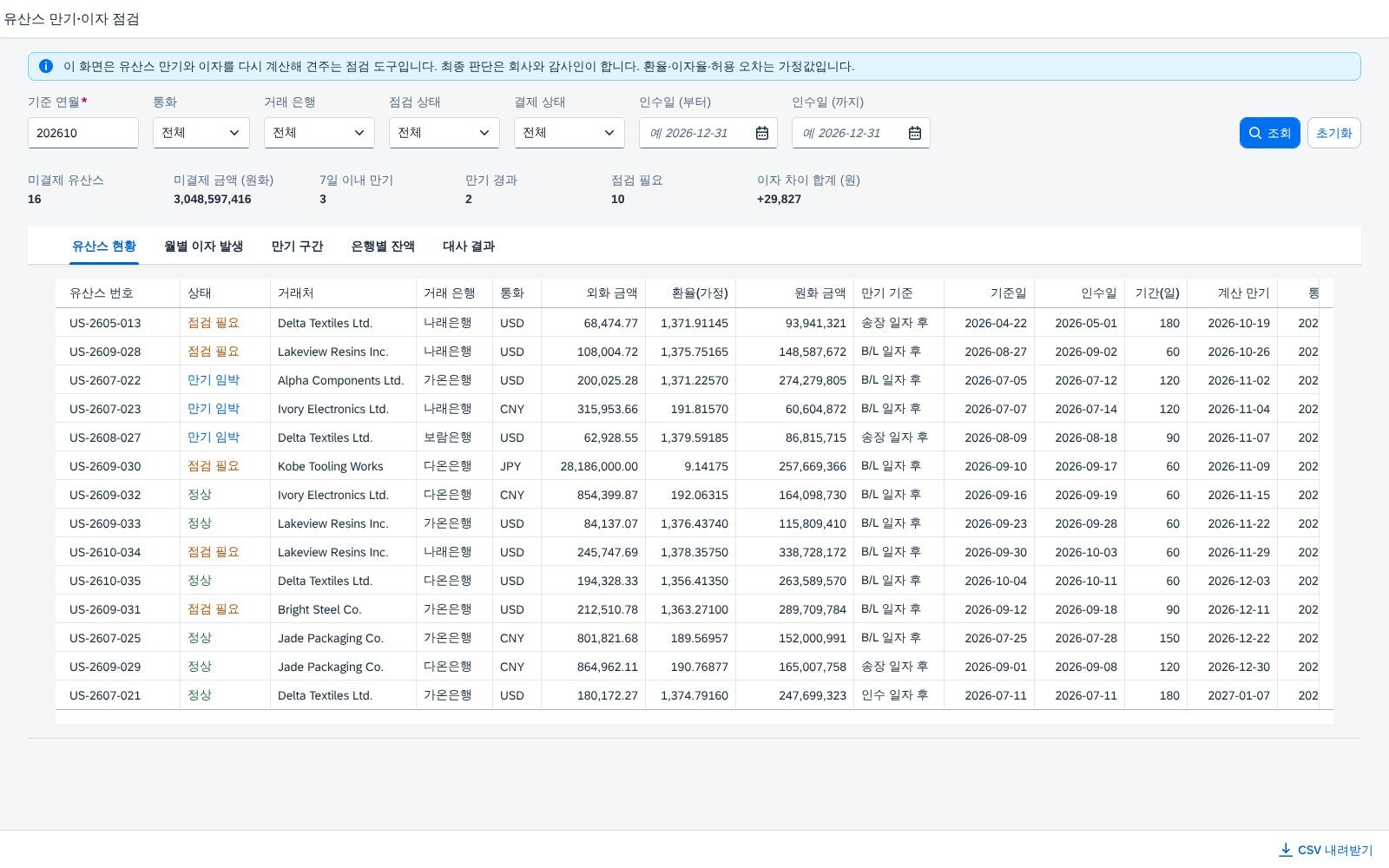Click the 이자 차이 합계 value +29,827
The image size is (1389, 868).
[779, 199]
